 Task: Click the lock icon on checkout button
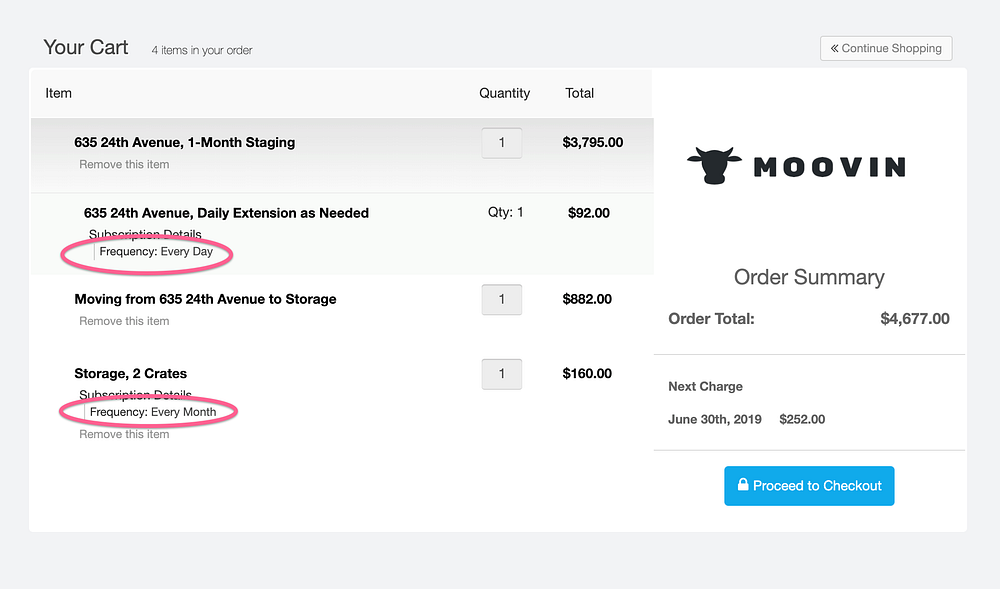pos(743,484)
